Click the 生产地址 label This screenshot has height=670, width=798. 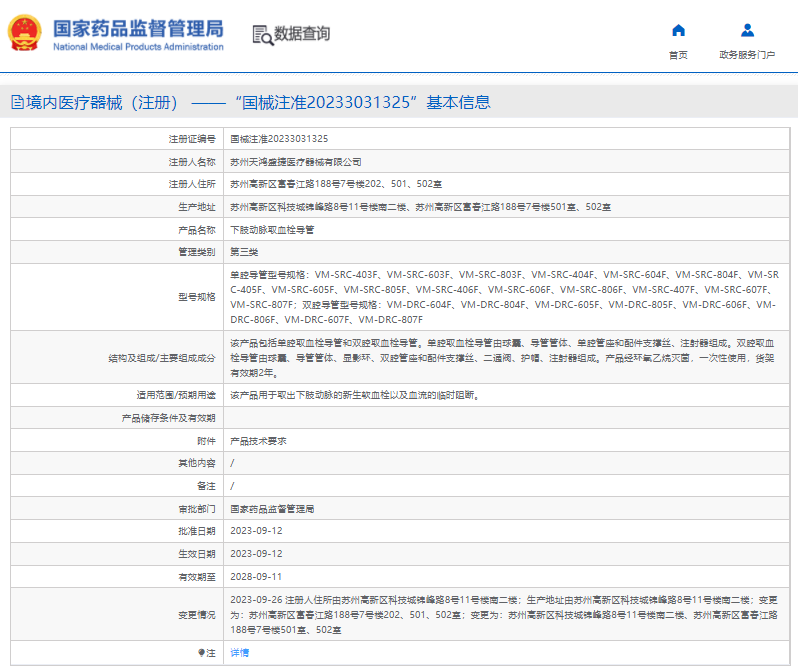pos(196,207)
